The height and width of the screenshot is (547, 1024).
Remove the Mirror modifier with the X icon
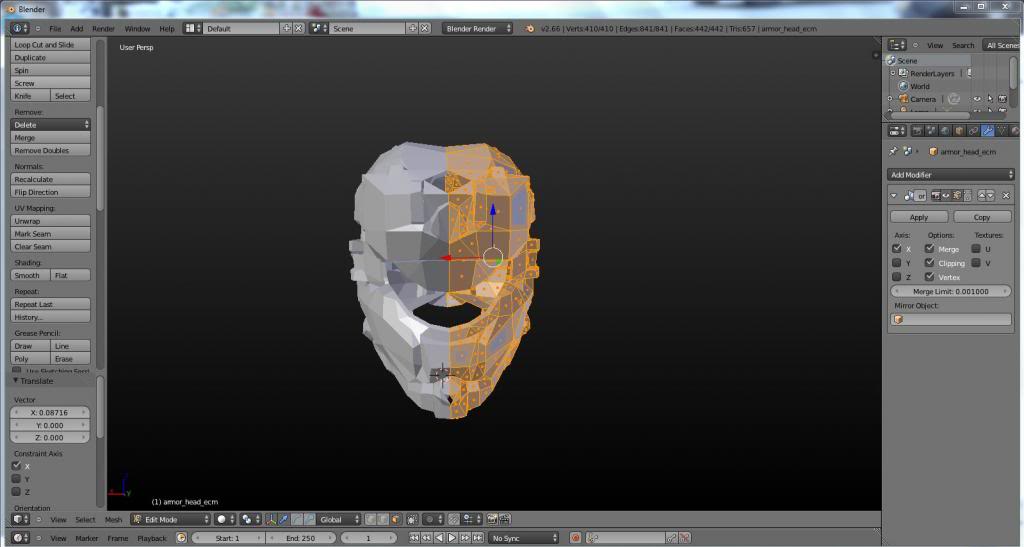(x=1006, y=195)
